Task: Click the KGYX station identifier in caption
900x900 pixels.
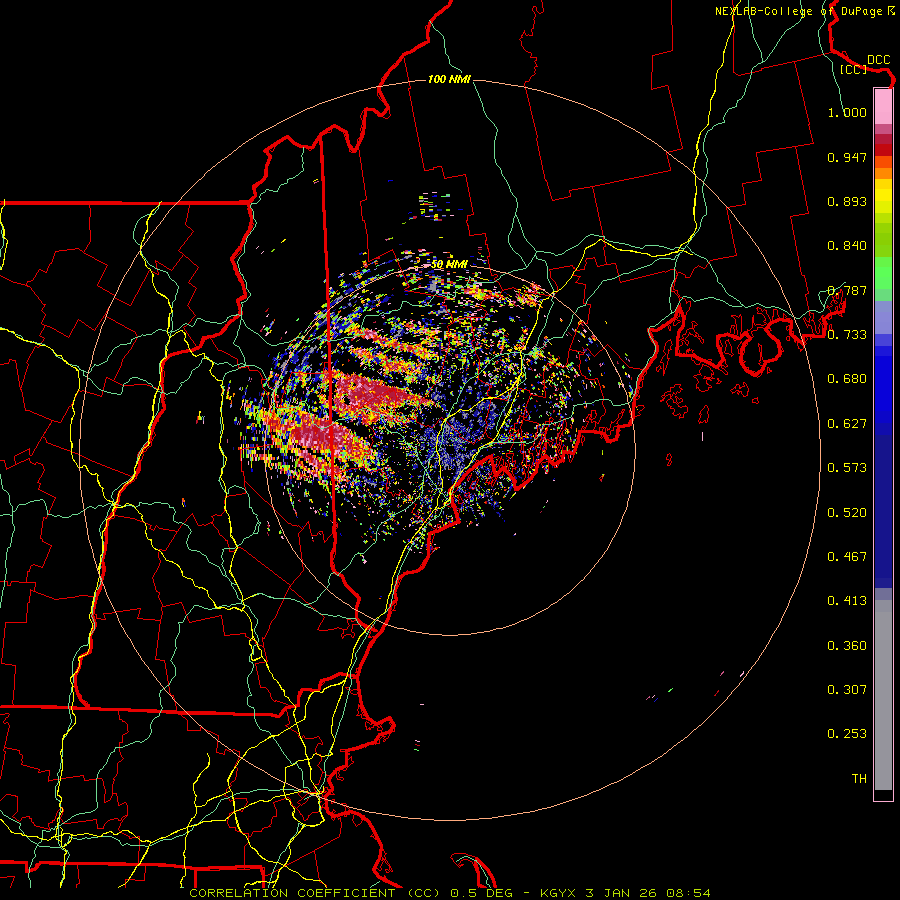Action: [x=557, y=893]
